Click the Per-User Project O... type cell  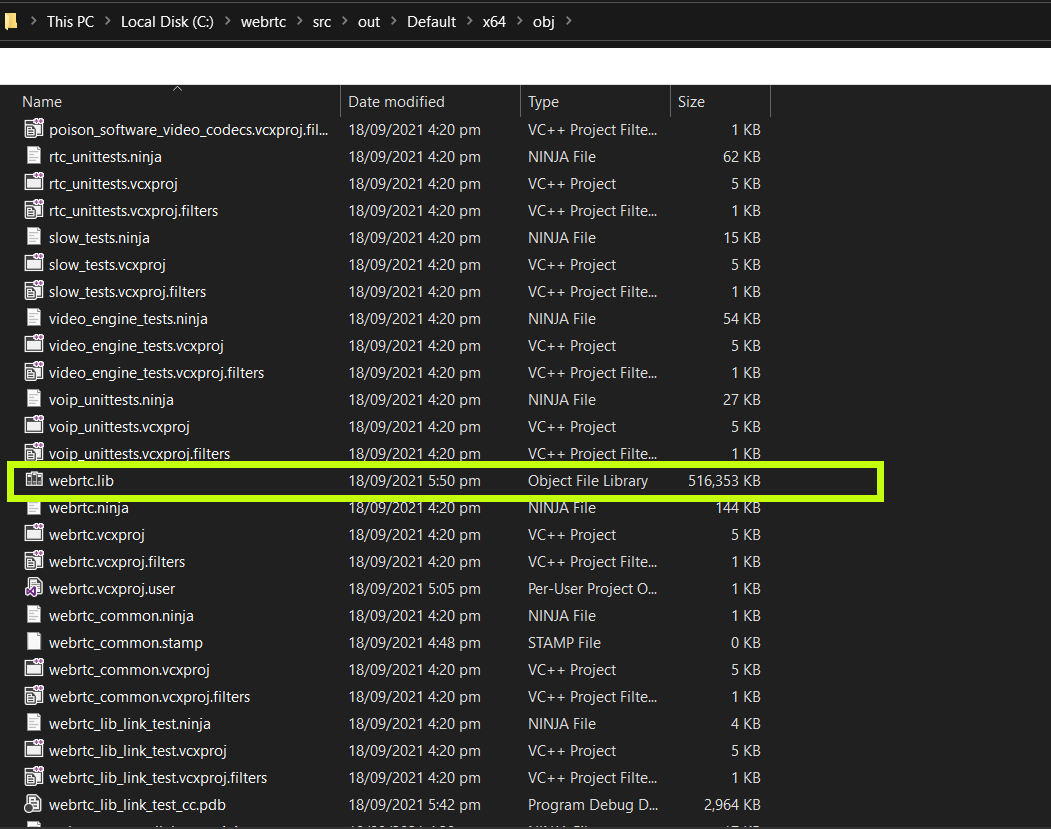click(x=592, y=588)
